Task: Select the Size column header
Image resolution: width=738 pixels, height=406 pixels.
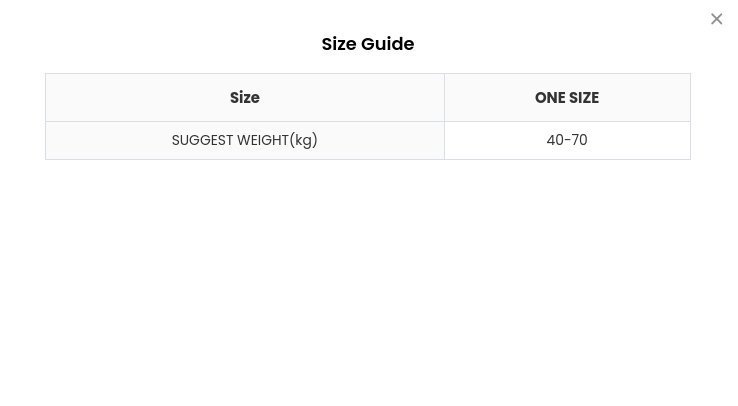Action: [245, 98]
